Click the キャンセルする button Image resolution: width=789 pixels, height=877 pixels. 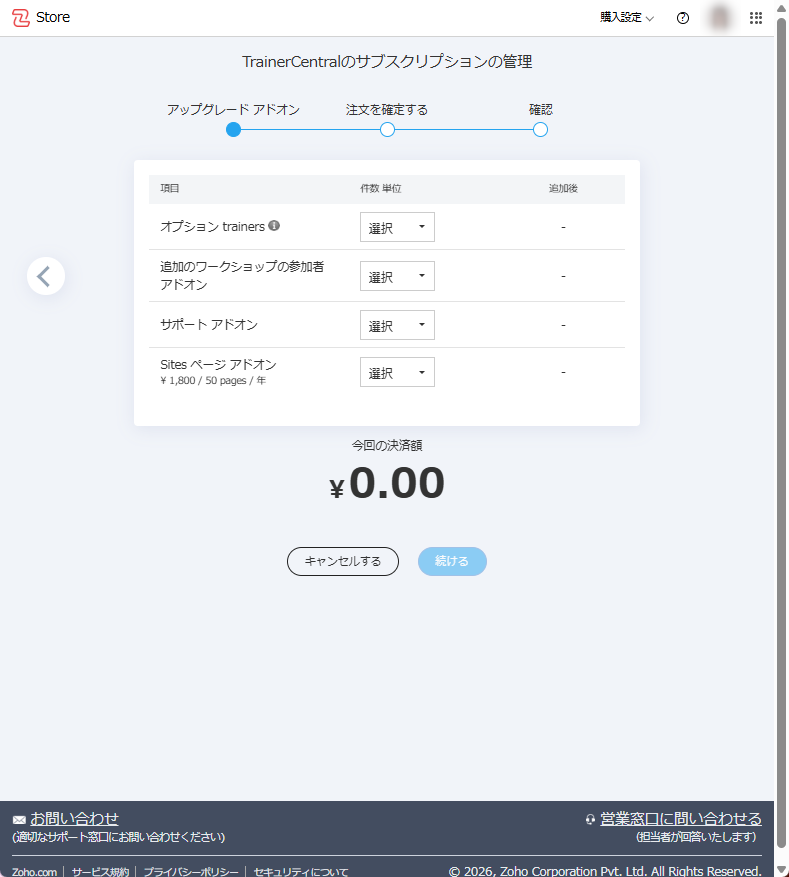343,562
